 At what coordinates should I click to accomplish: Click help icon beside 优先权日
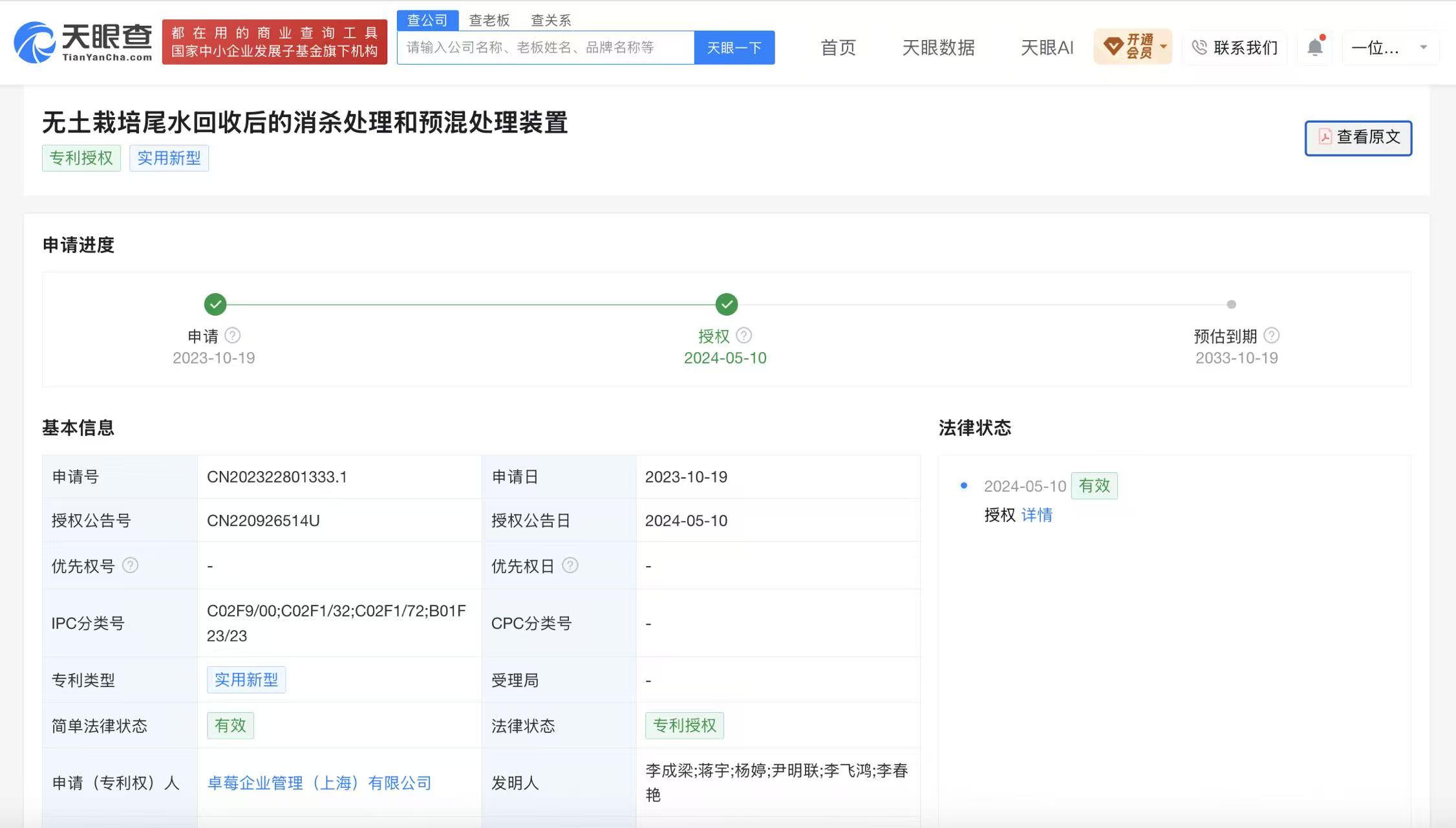click(x=570, y=565)
